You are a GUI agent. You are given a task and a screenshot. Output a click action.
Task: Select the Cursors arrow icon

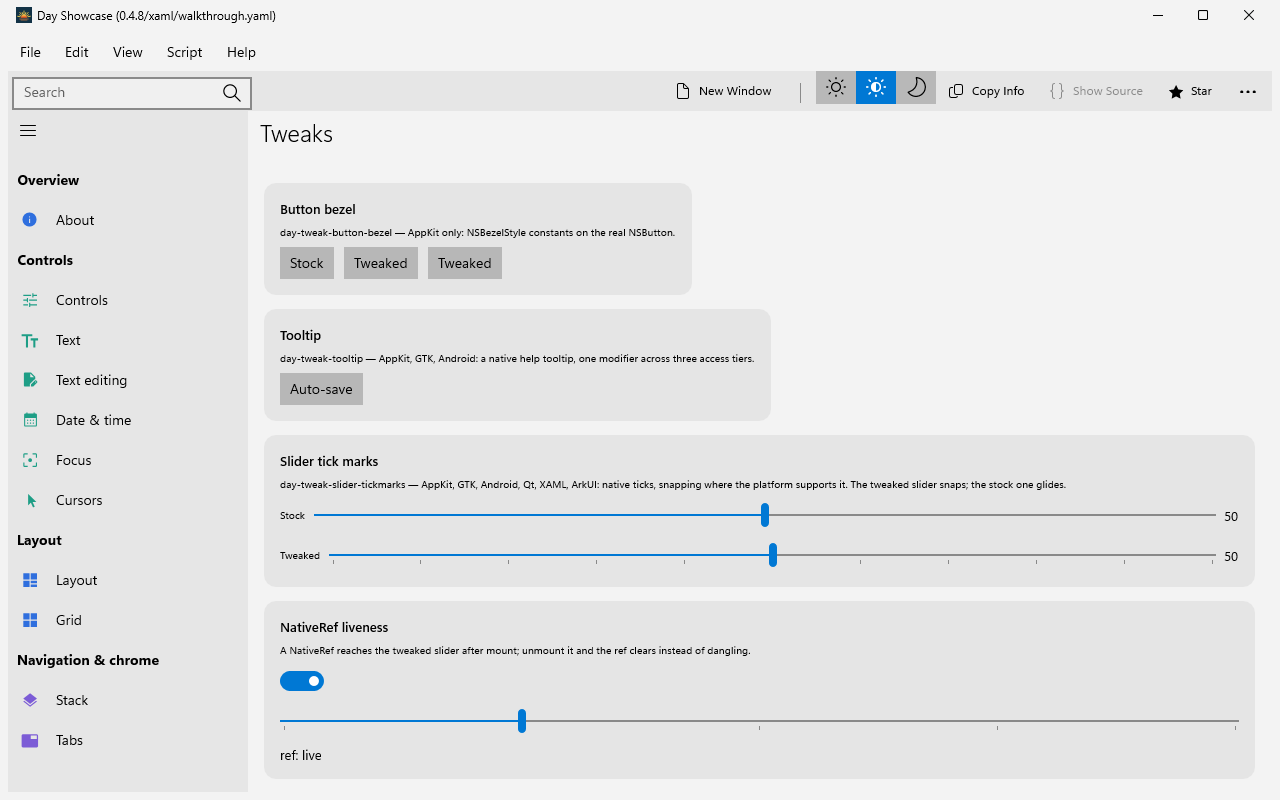click(x=30, y=500)
